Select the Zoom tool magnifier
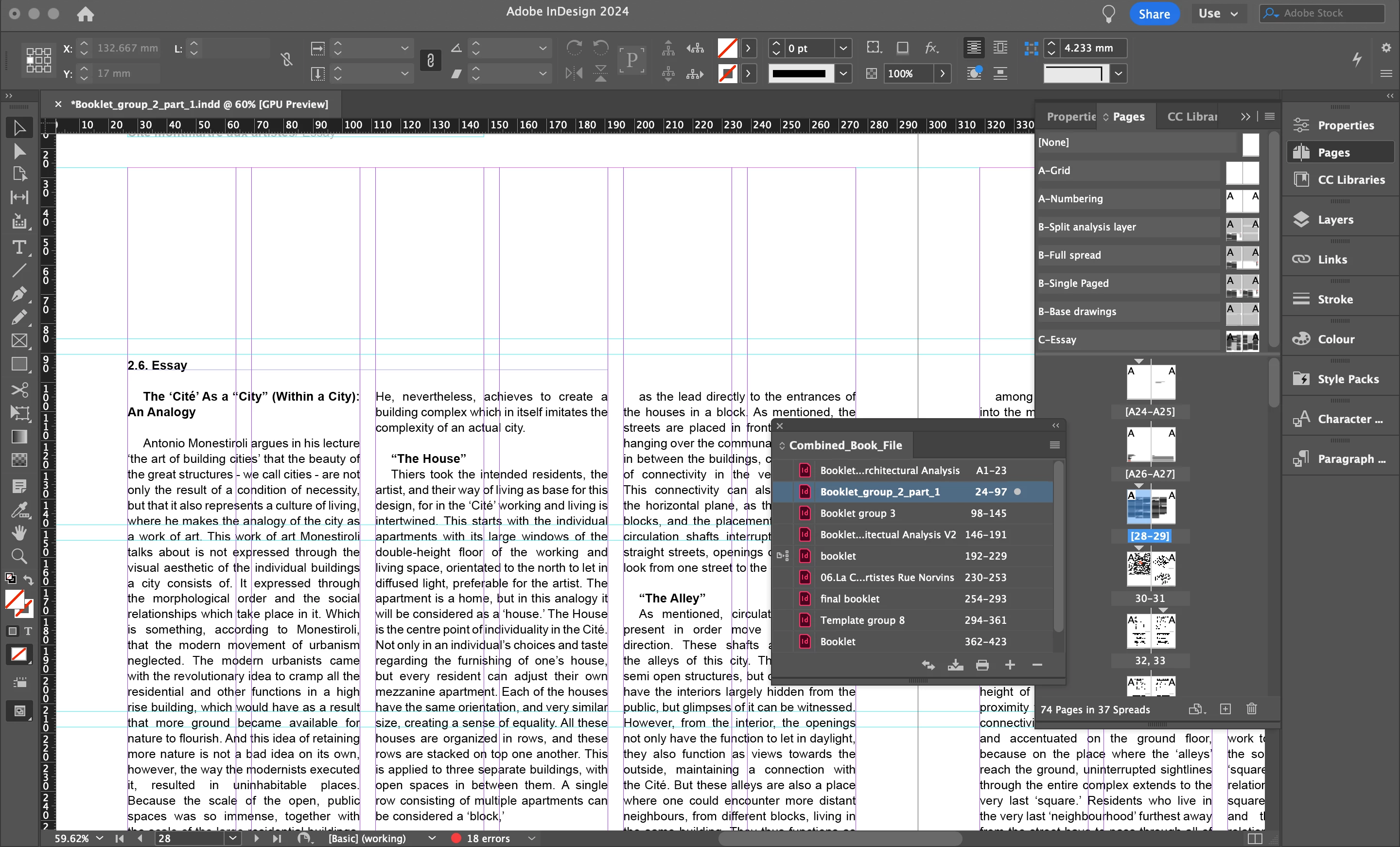The image size is (1400, 847). (19, 556)
